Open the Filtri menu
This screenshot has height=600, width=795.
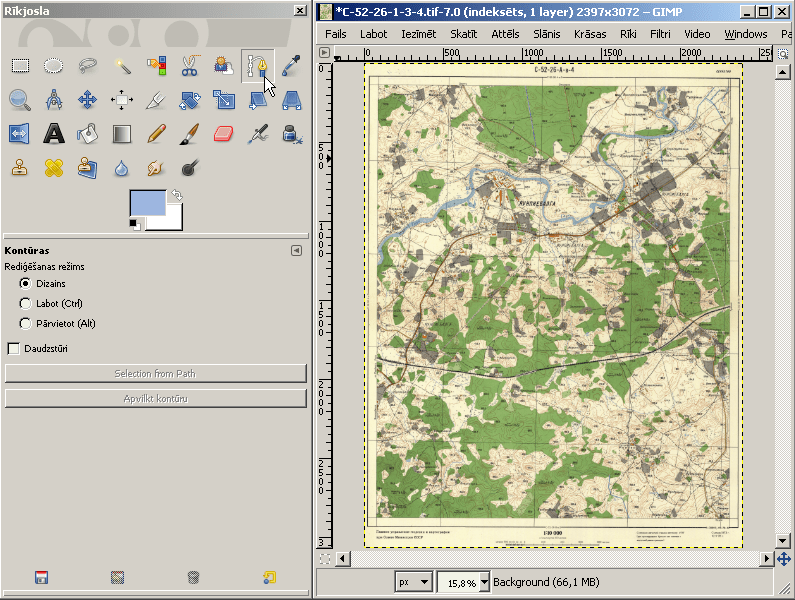point(660,34)
